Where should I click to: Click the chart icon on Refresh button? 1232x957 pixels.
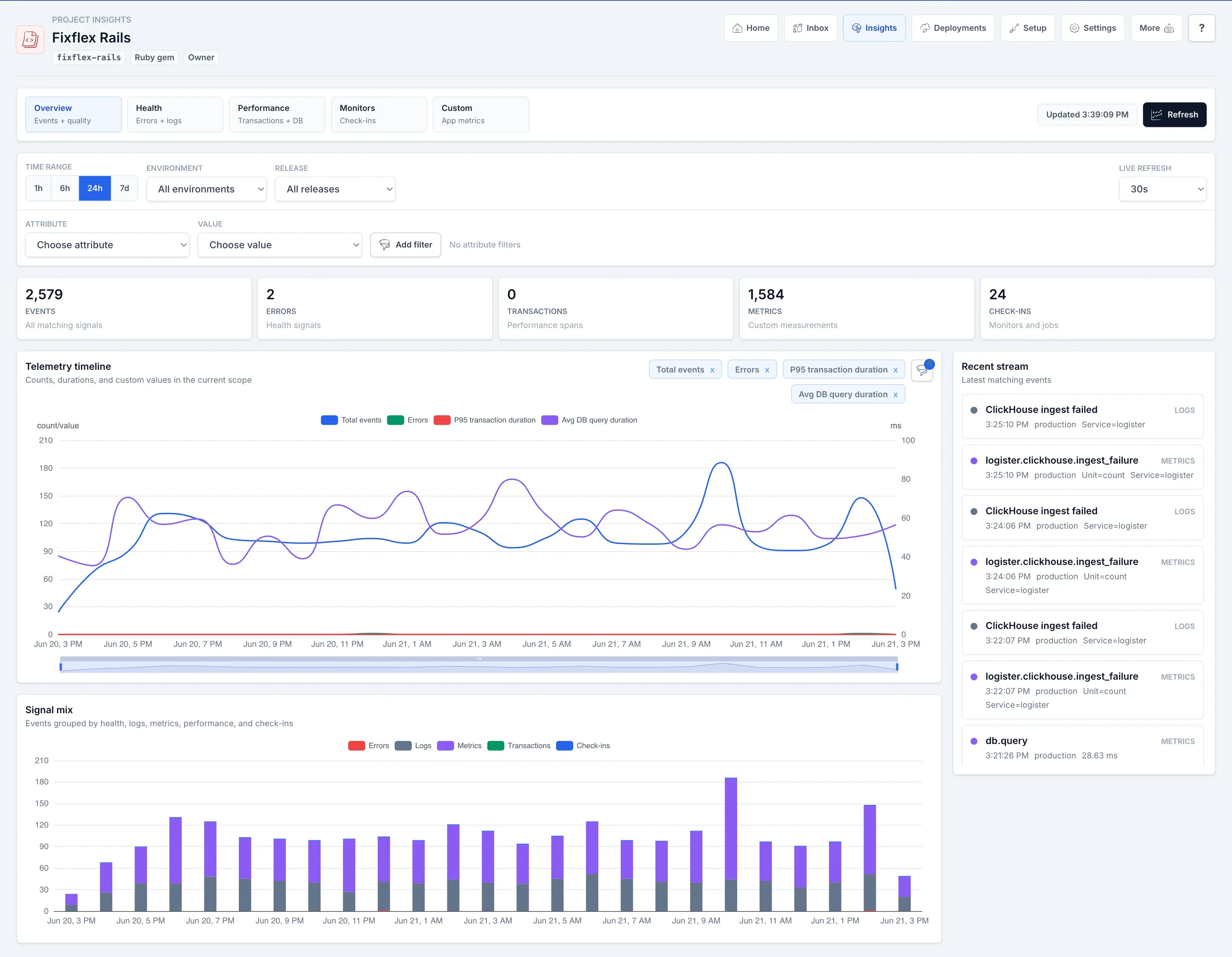click(1156, 115)
